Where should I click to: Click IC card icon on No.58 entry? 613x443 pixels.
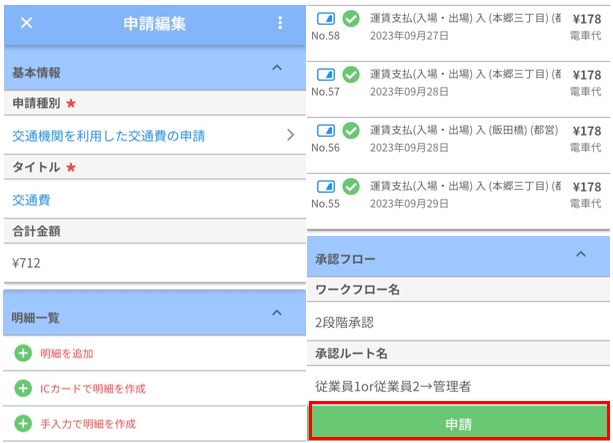(x=326, y=17)
